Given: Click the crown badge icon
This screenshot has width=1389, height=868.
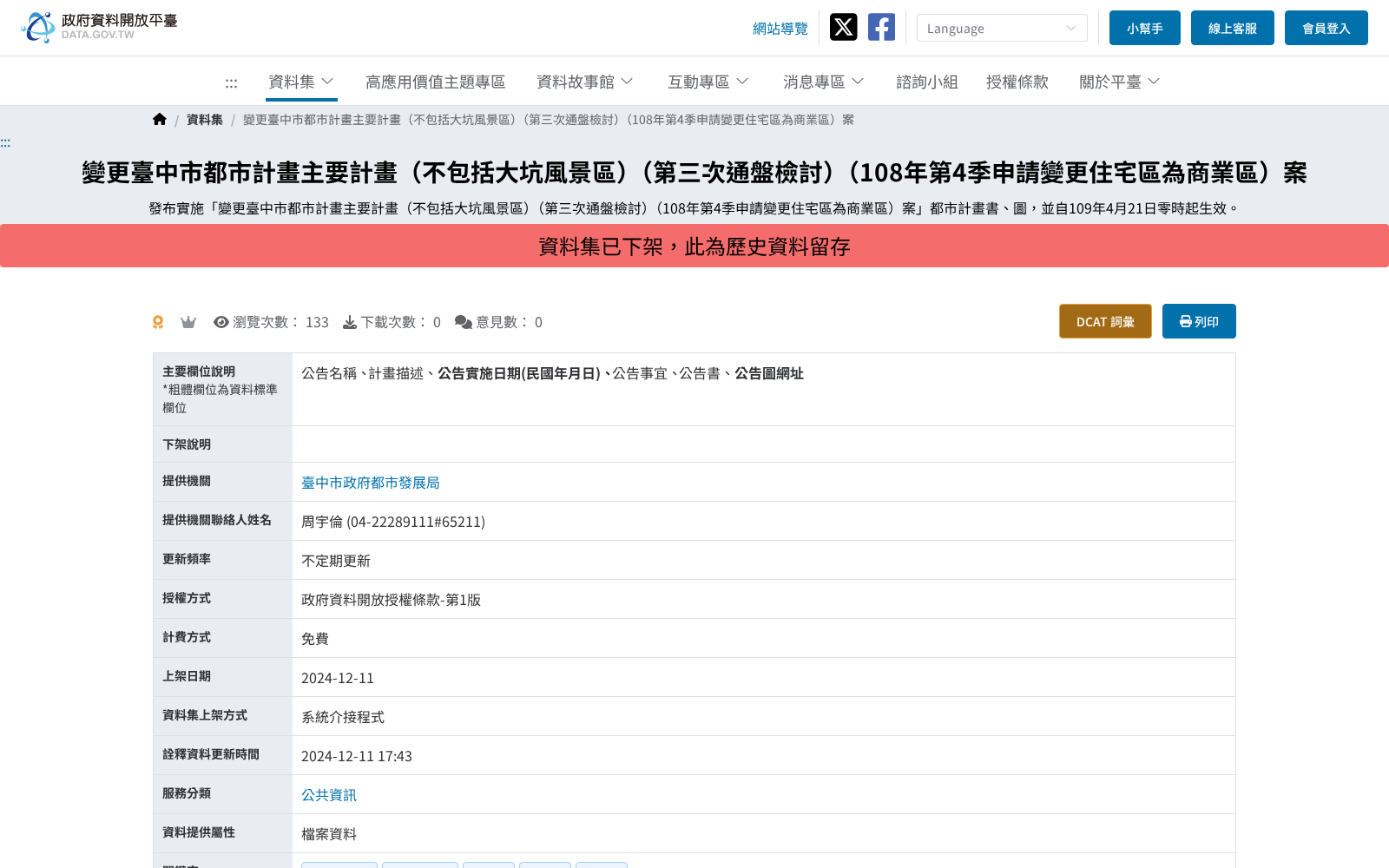Looking at the screenshot, I should click(188, 322).
